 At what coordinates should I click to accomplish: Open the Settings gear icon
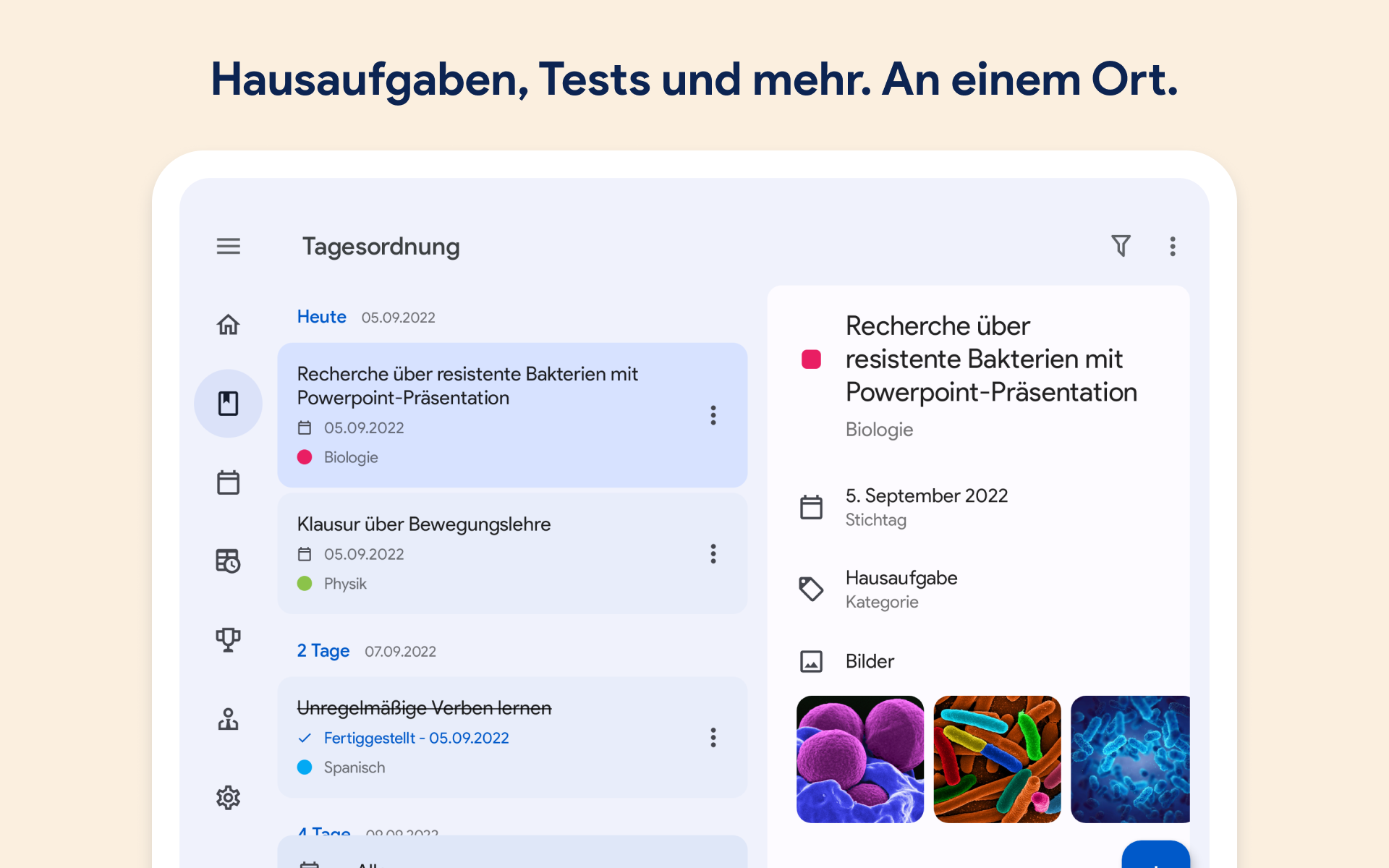click(228, 797)
